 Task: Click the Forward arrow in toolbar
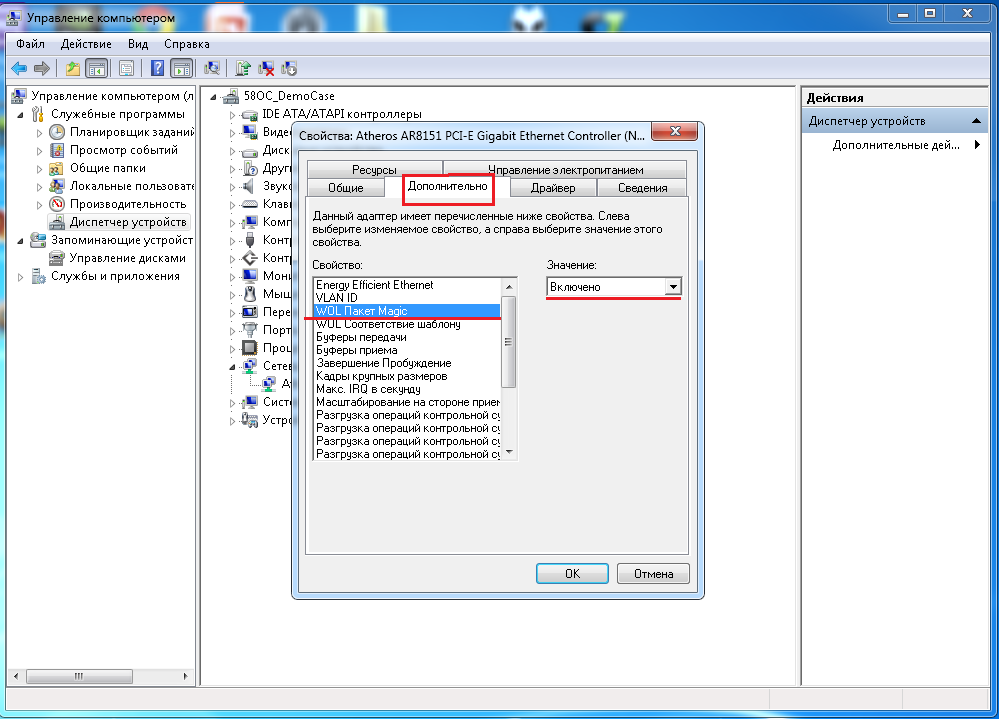coord(42,68)
